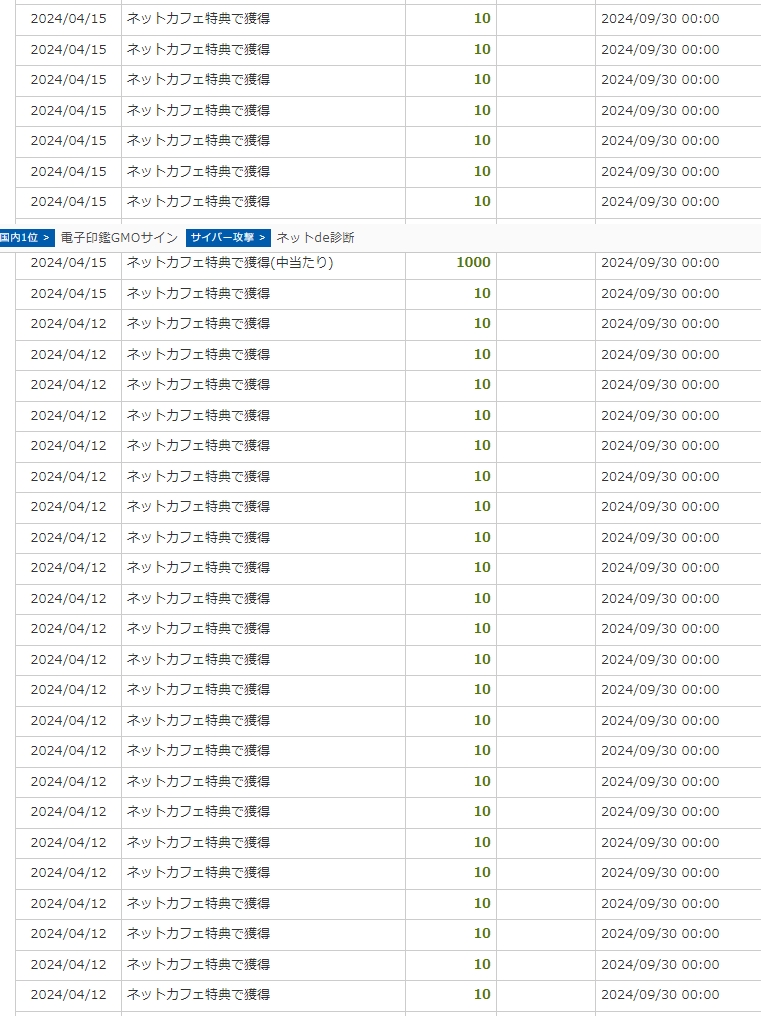Click the points value right below 1000
The height and width of the screenshot is (1016, 761).
tap(482, 293)
